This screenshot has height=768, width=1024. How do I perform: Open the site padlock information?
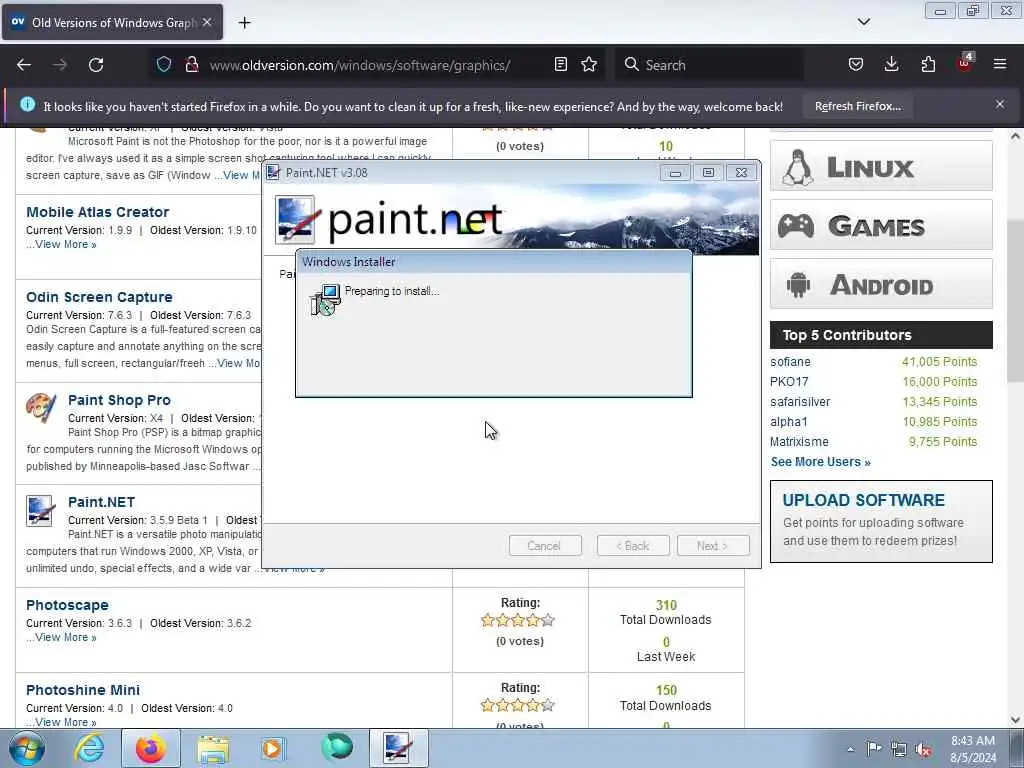tap(192, 65)
